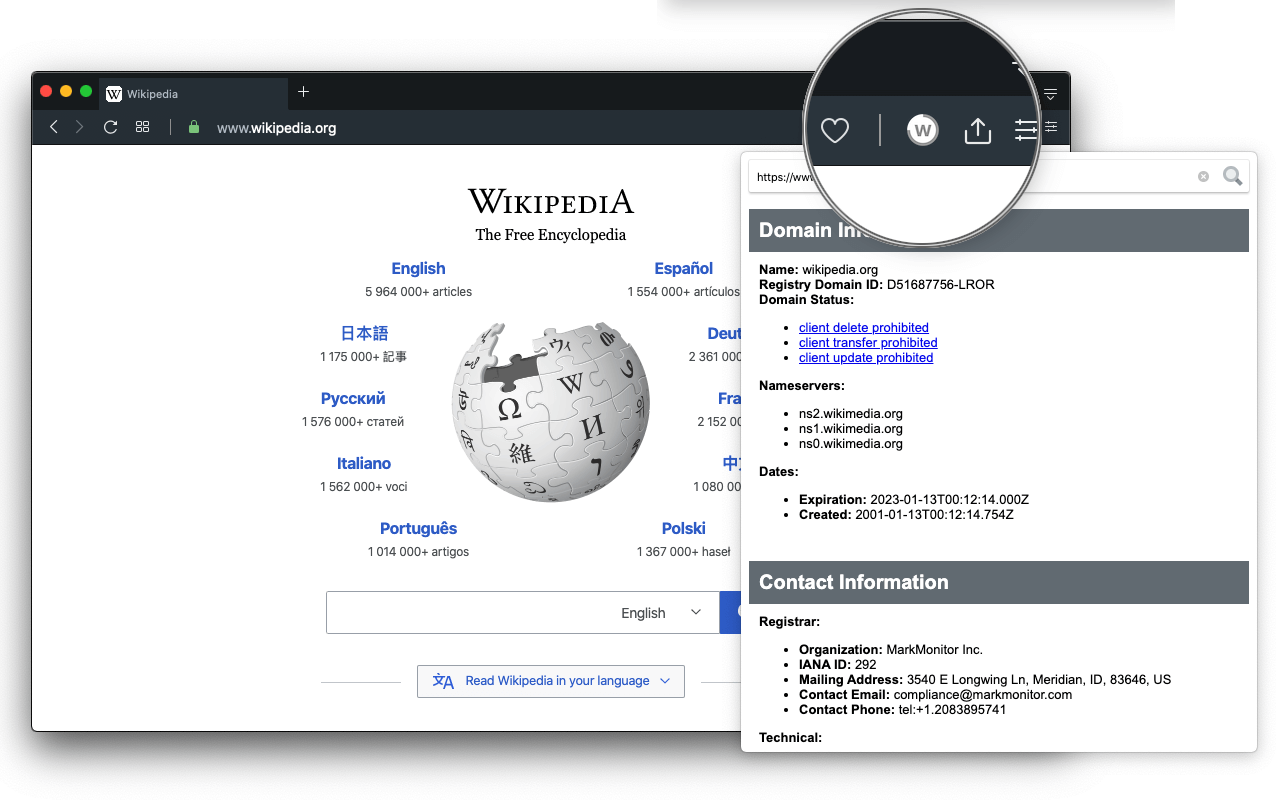Click the text '1 562 000+ voci'
Screen dimensions: 1280x800
point(364,487)
